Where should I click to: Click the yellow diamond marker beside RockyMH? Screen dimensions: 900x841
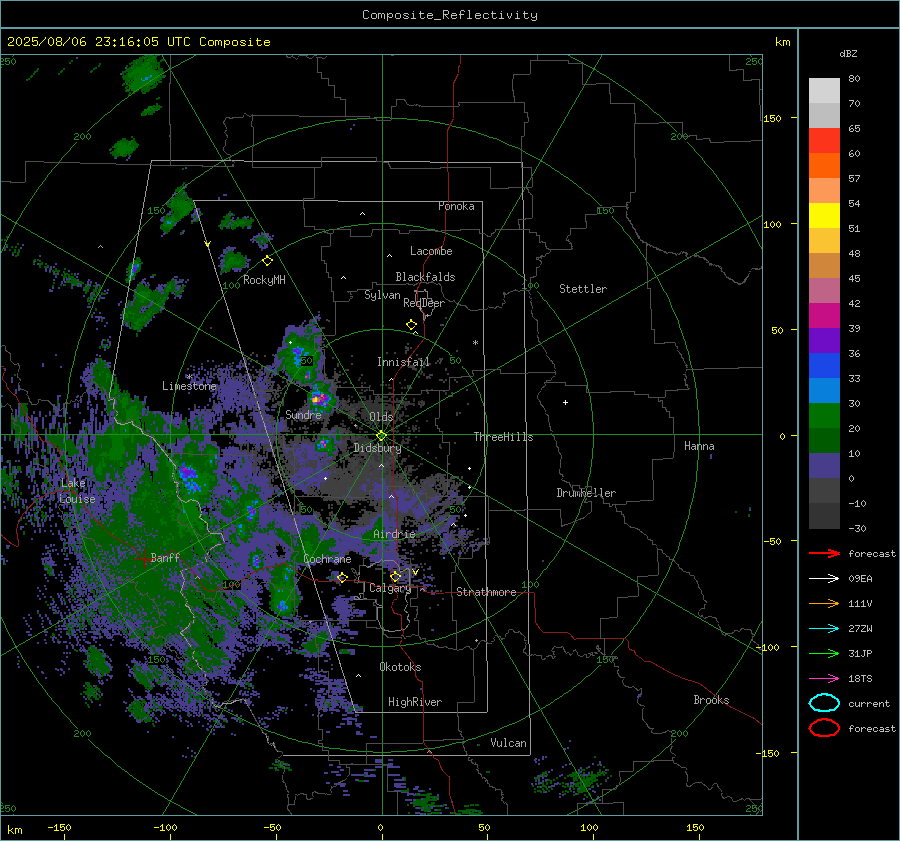click(x=267, y=261)
